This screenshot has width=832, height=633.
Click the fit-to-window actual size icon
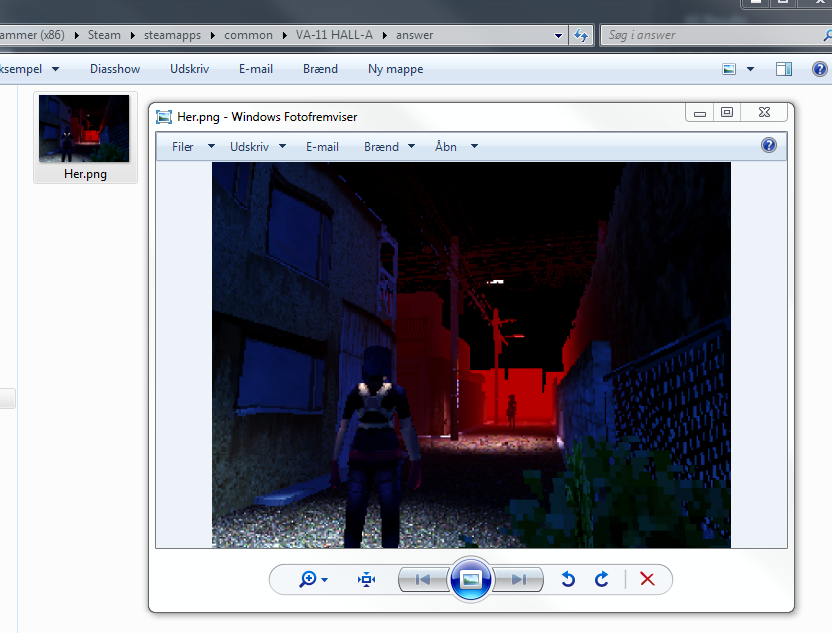367,579
